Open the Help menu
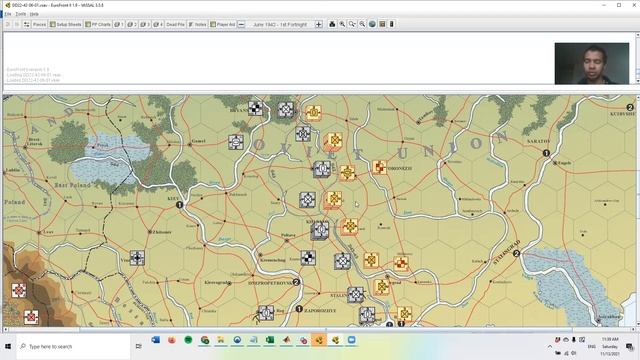The width and height of the screenshot is (640, 360). coord(34,14)
